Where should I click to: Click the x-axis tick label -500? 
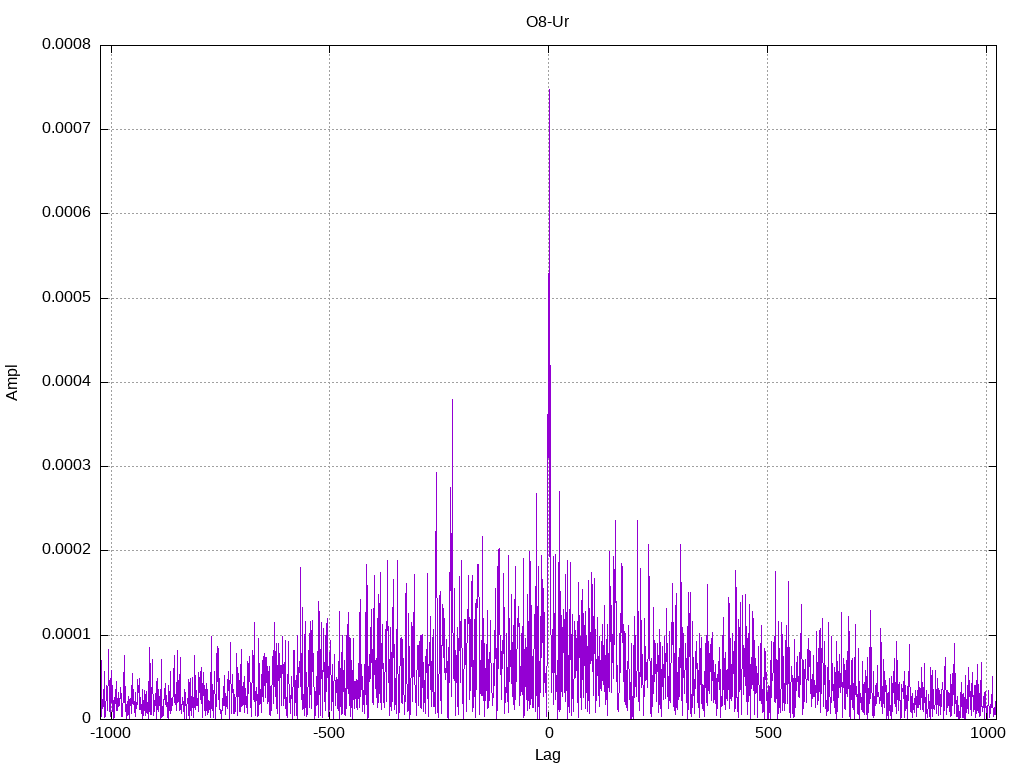[329, 733]
